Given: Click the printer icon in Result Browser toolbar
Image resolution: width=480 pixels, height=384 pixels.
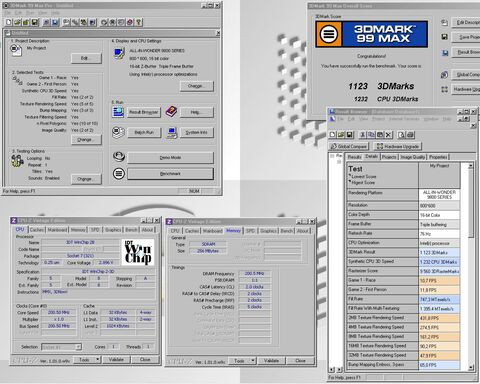Looking at the screenshot, I should [410, 135].
